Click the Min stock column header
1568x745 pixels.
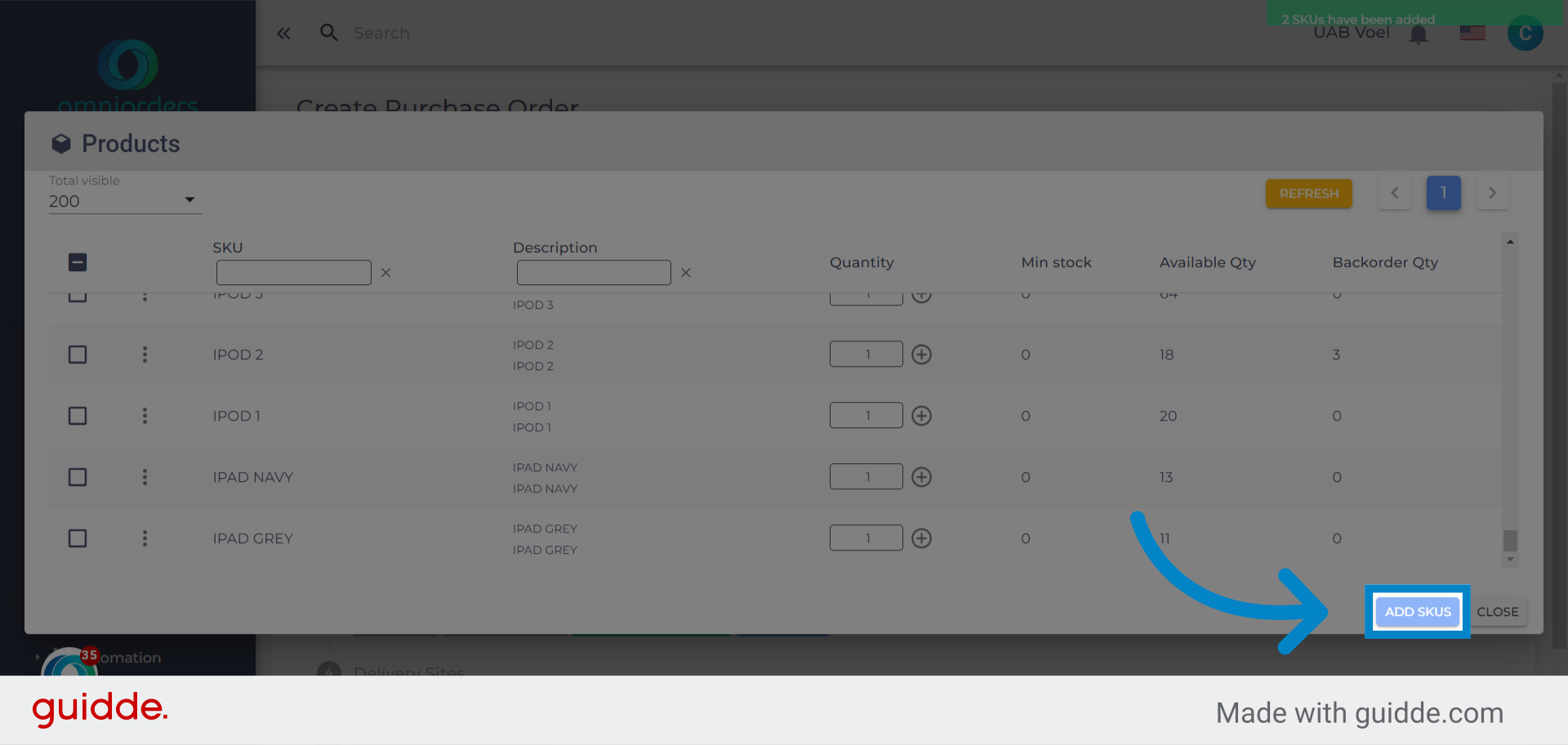pyautogui.click(x=1056, y=262)
